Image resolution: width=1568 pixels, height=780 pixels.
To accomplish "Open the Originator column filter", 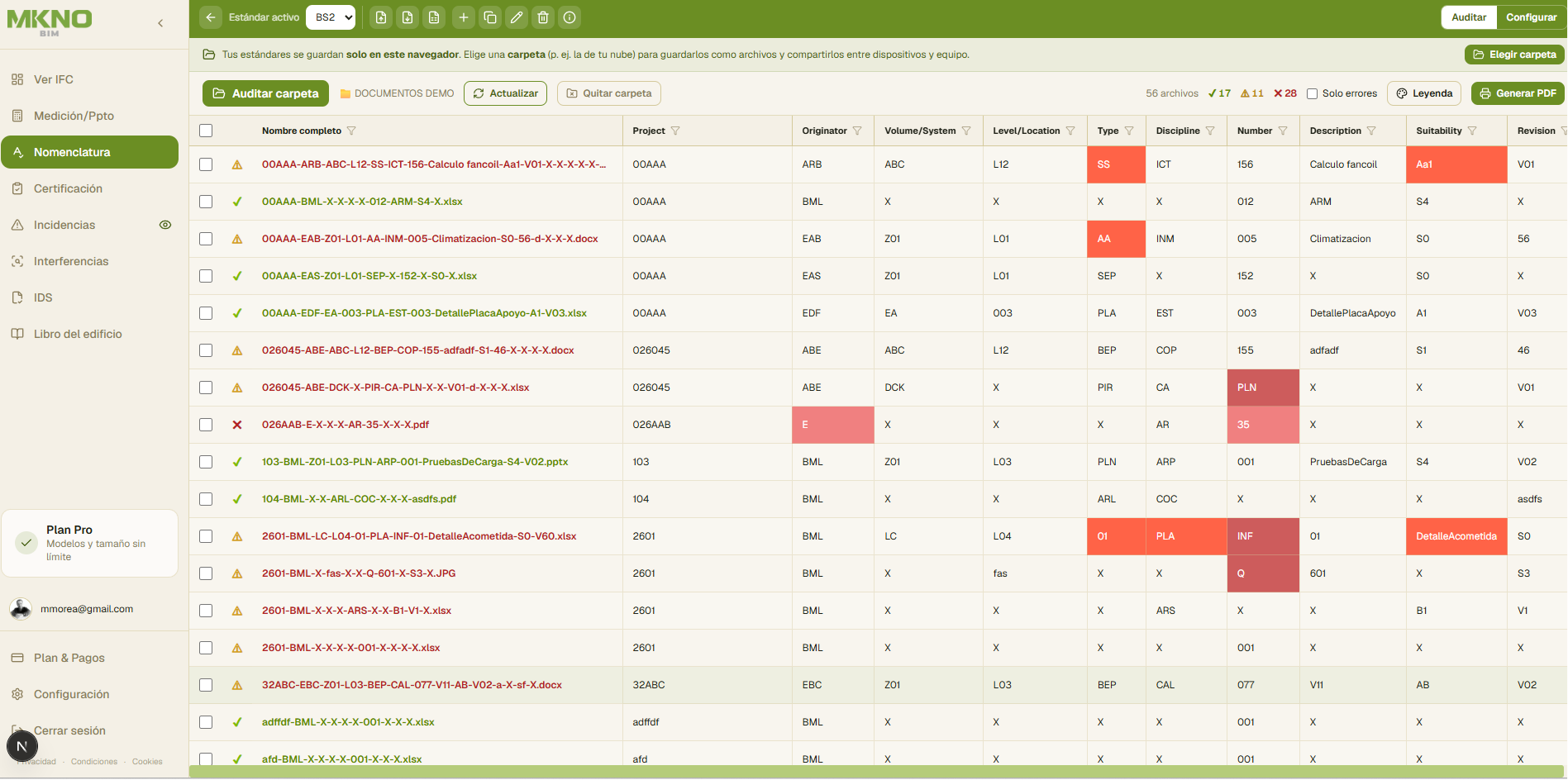I will tap(857, 131).
